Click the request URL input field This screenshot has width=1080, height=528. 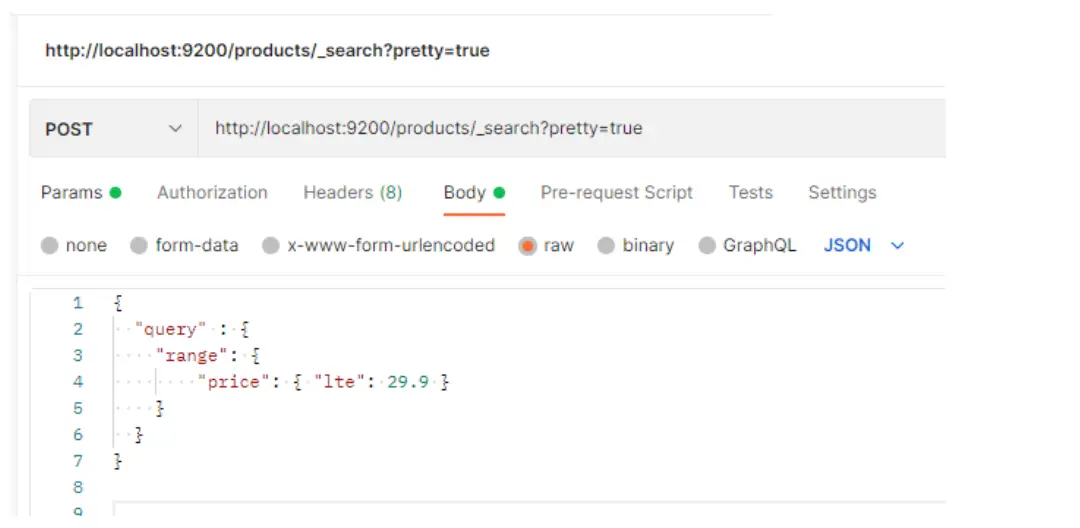pos(570,129)
